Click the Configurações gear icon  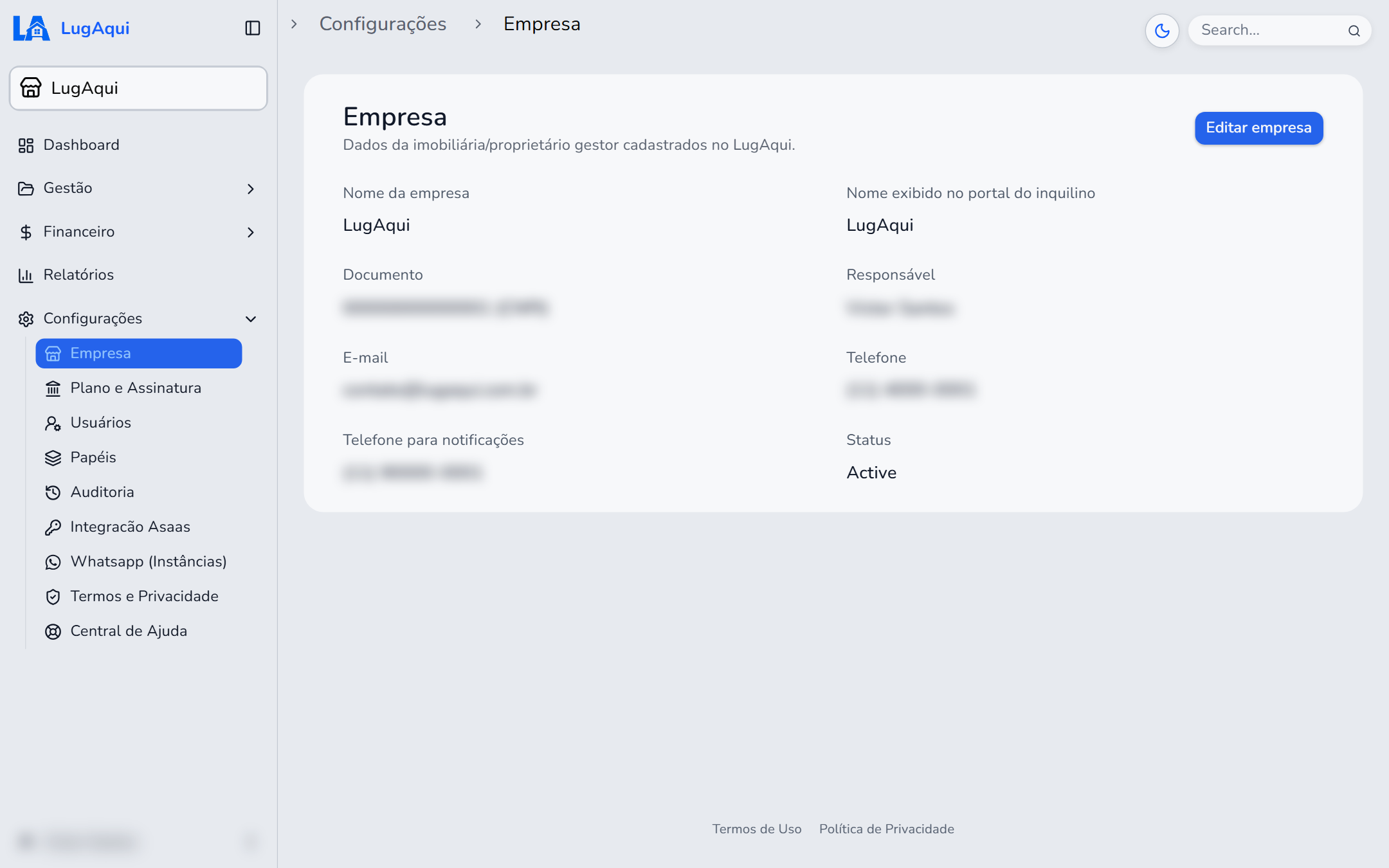pyautogui.click(x=26, y=319)
